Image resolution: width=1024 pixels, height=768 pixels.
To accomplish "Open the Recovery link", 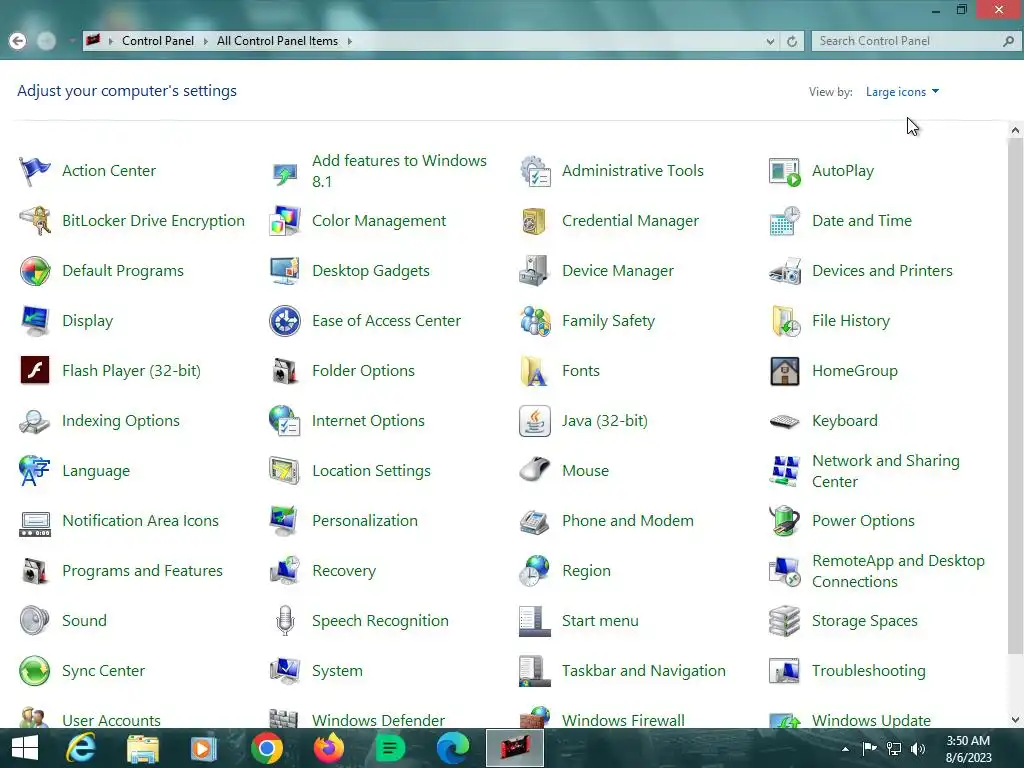I will (x=344, y=571).
